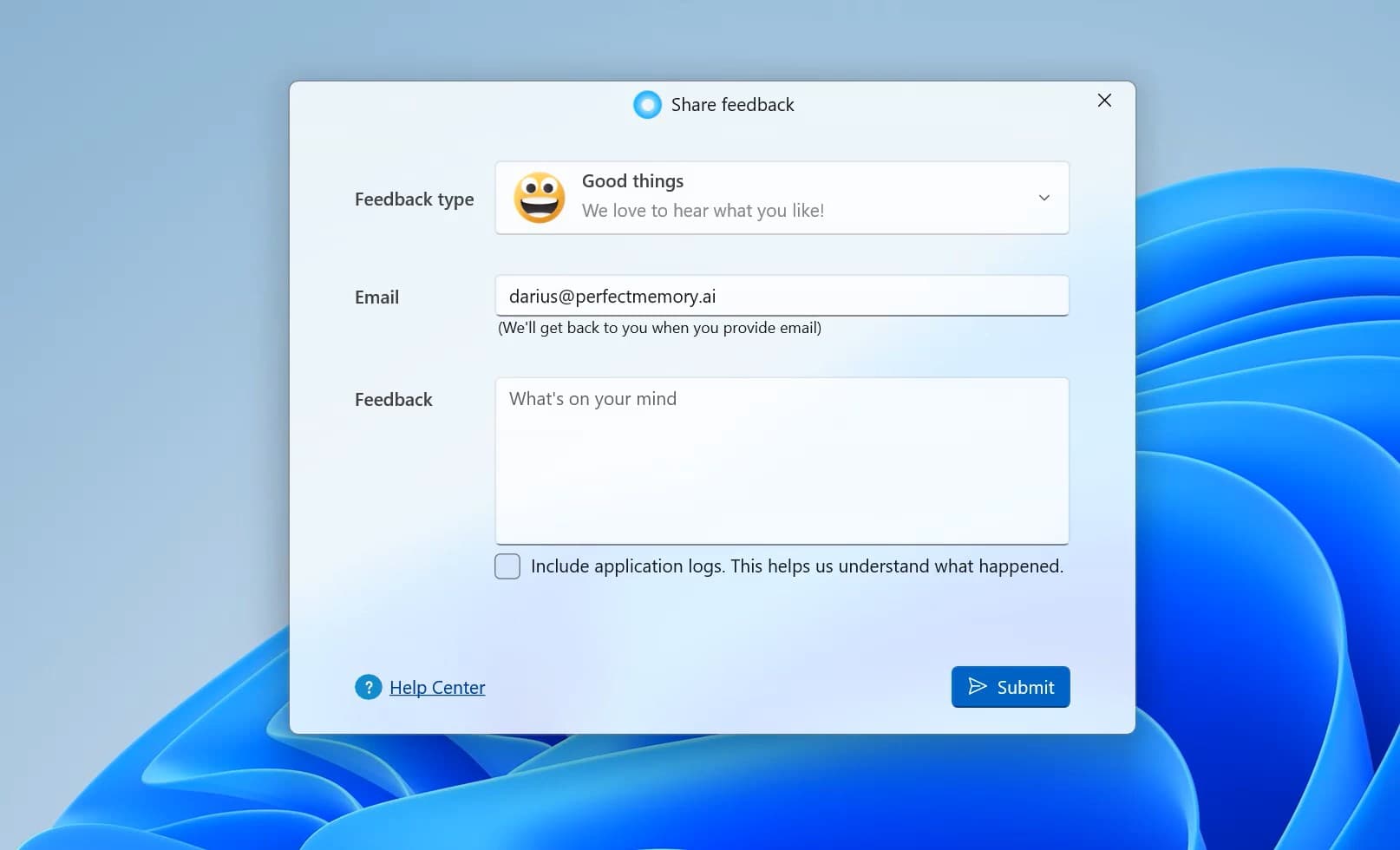Click 'We love to hear what you like!' subtitle
The image size is (1400, 850).
[703, 211]
